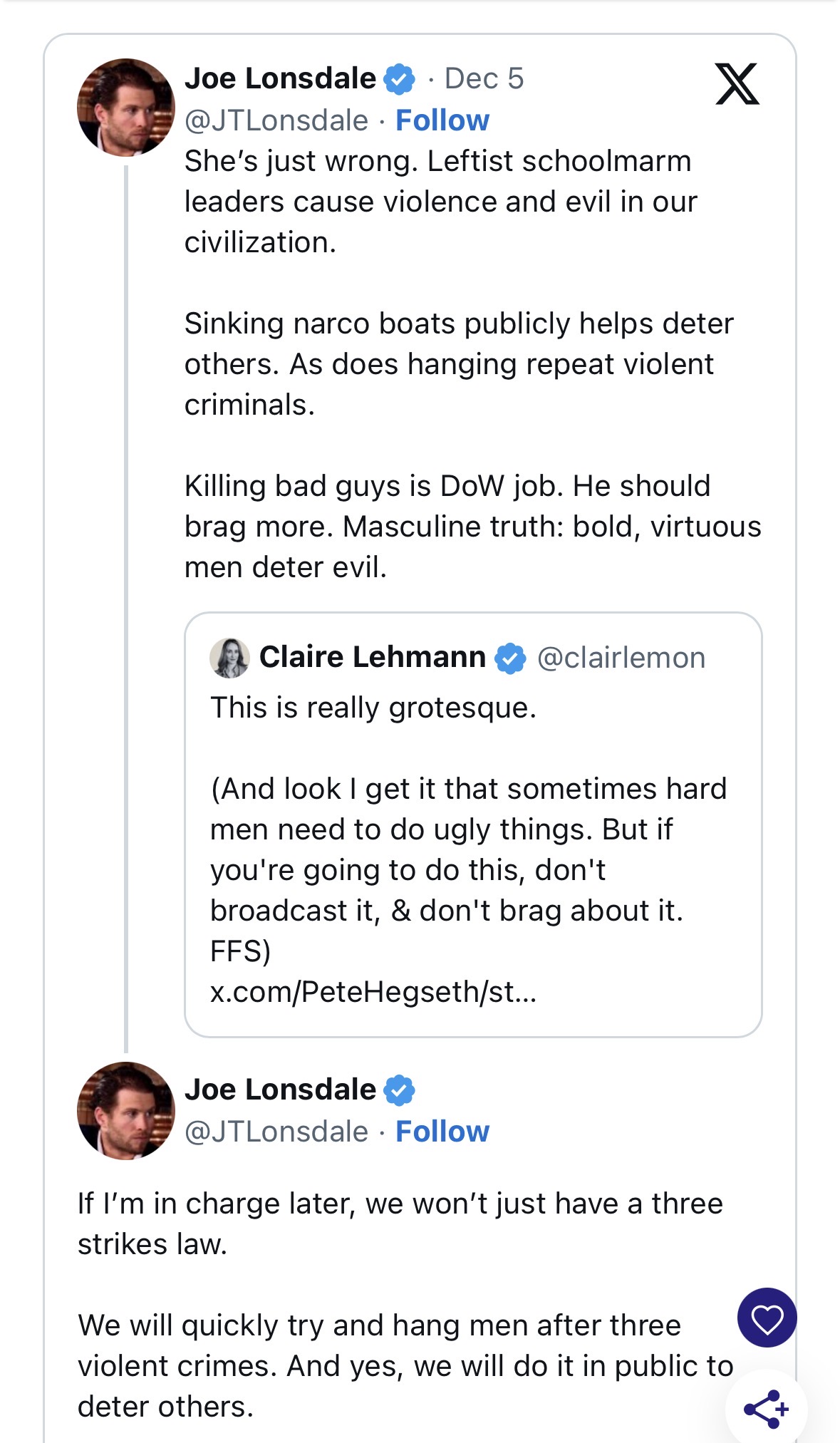Click Claire Lehmann's verified badge
This screenshot has height=1443, width=840.
tap(510, 658)
